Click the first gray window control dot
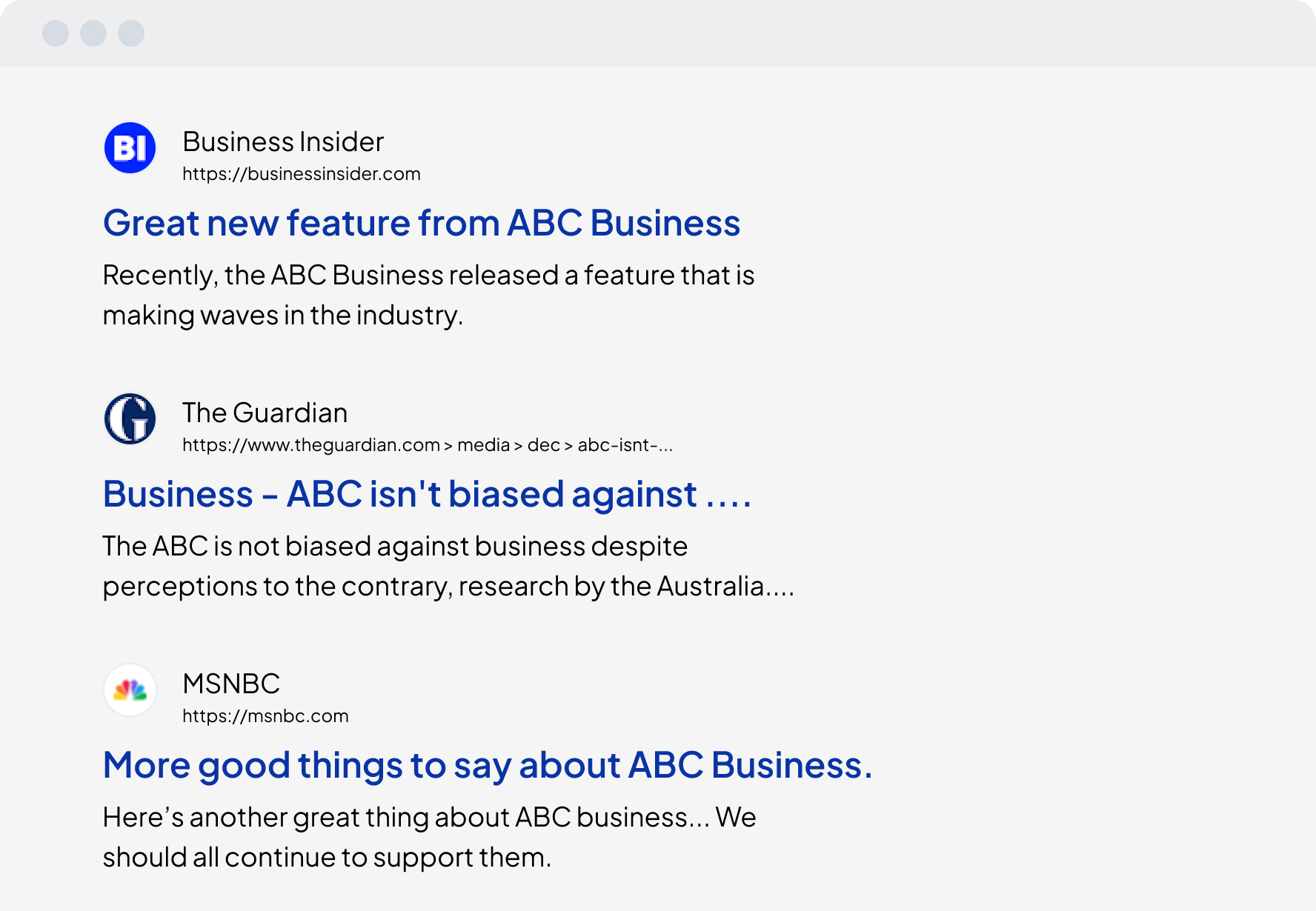 (56, 33)
